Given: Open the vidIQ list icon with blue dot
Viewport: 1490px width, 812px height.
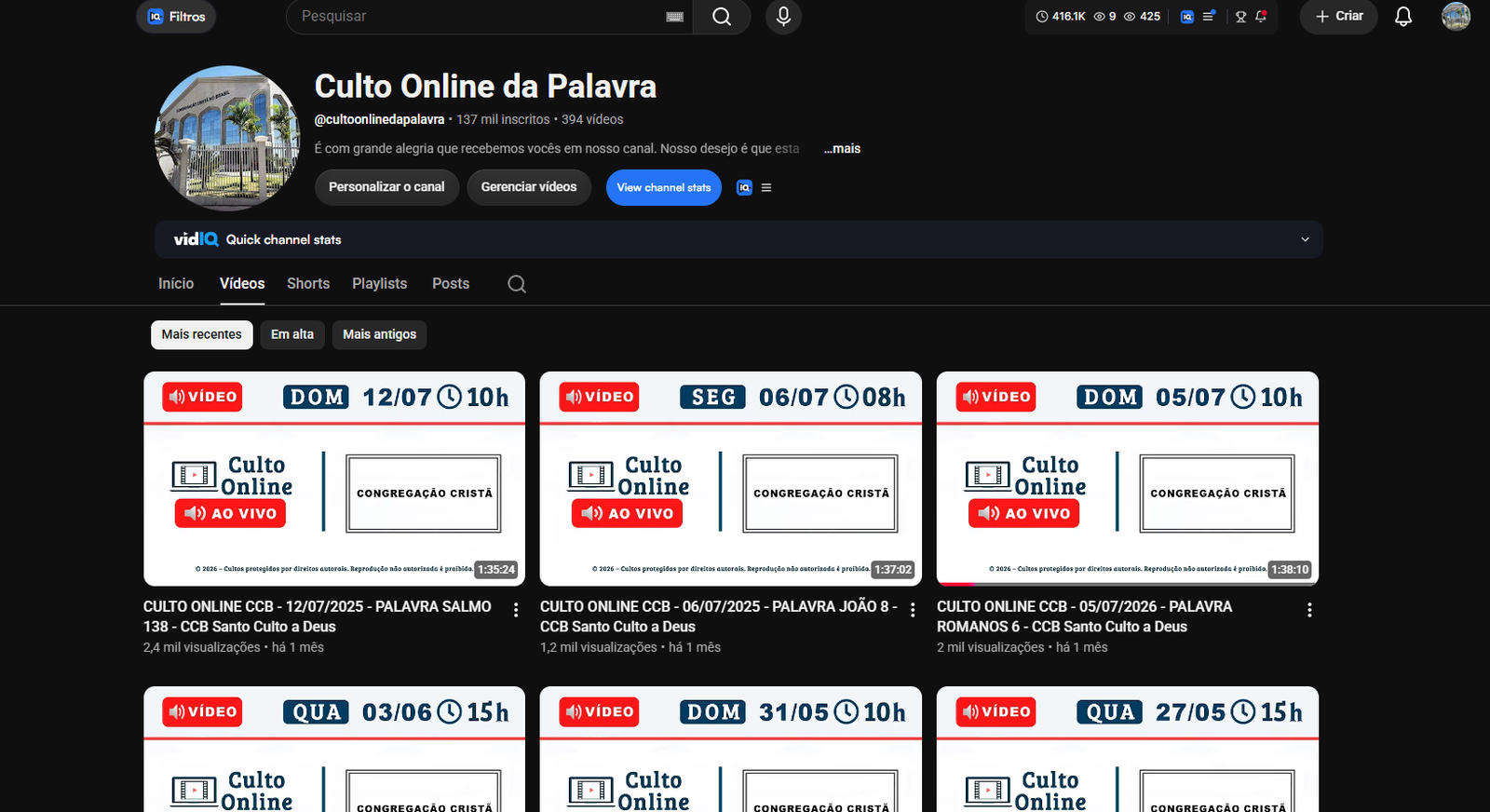Looking at the screenshot, I should click(x=1209, y=17).
